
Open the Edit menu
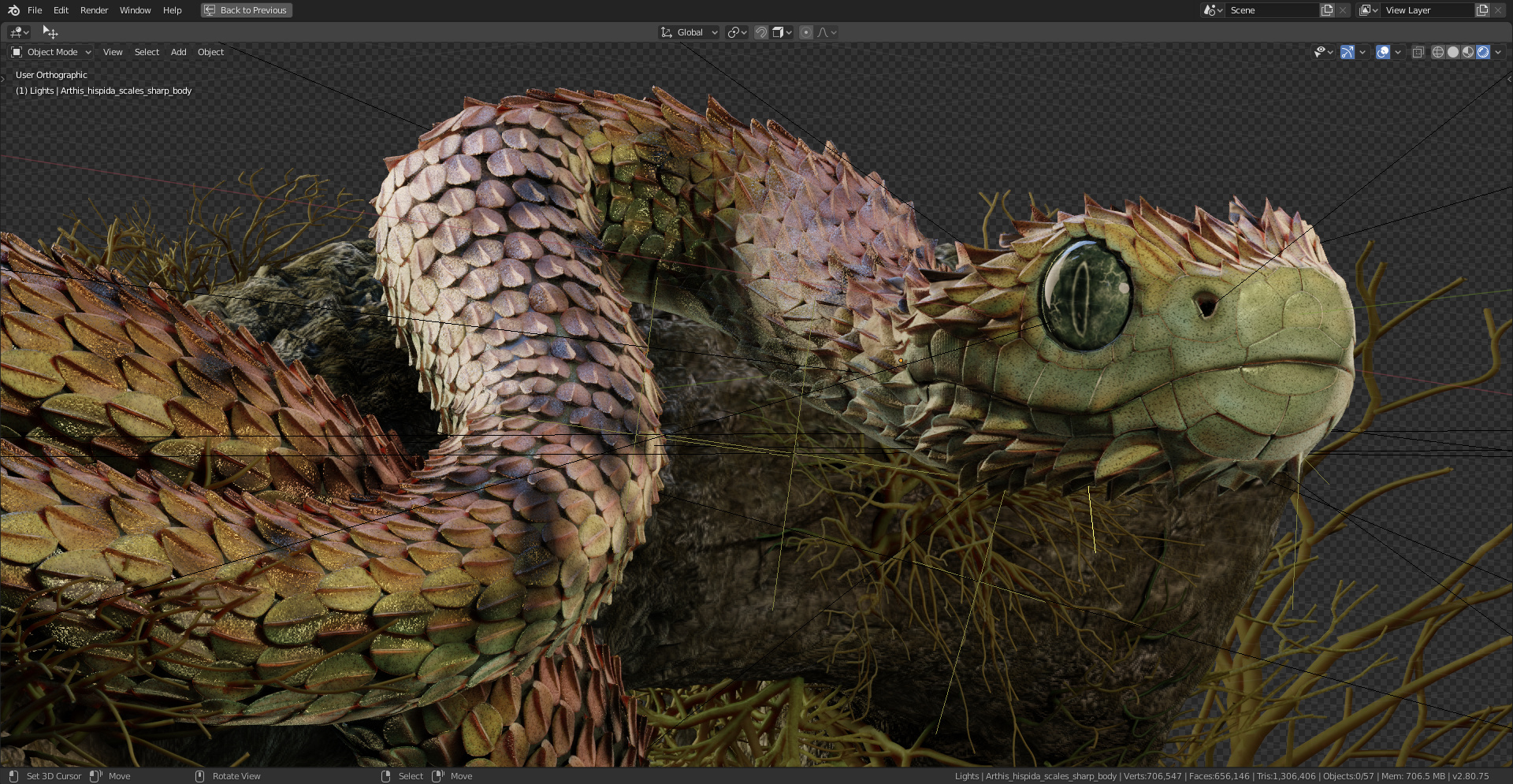click(61, 10)
